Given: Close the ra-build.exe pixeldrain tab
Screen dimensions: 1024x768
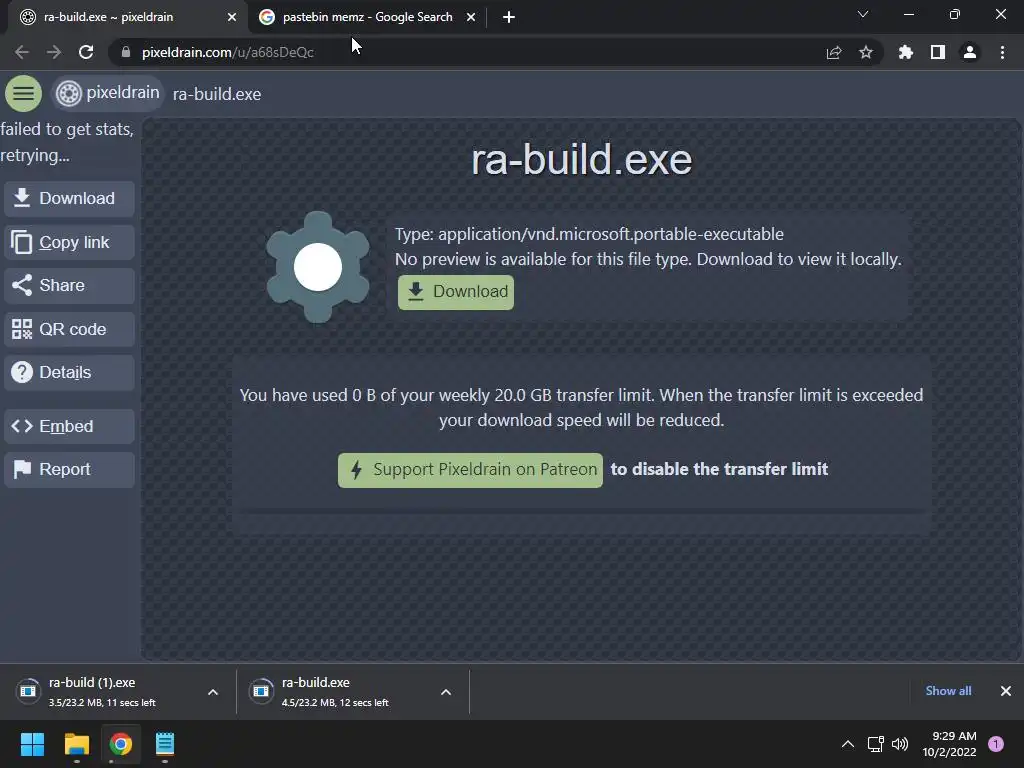Looking at the screenshot, I should (x=232, y=17).
